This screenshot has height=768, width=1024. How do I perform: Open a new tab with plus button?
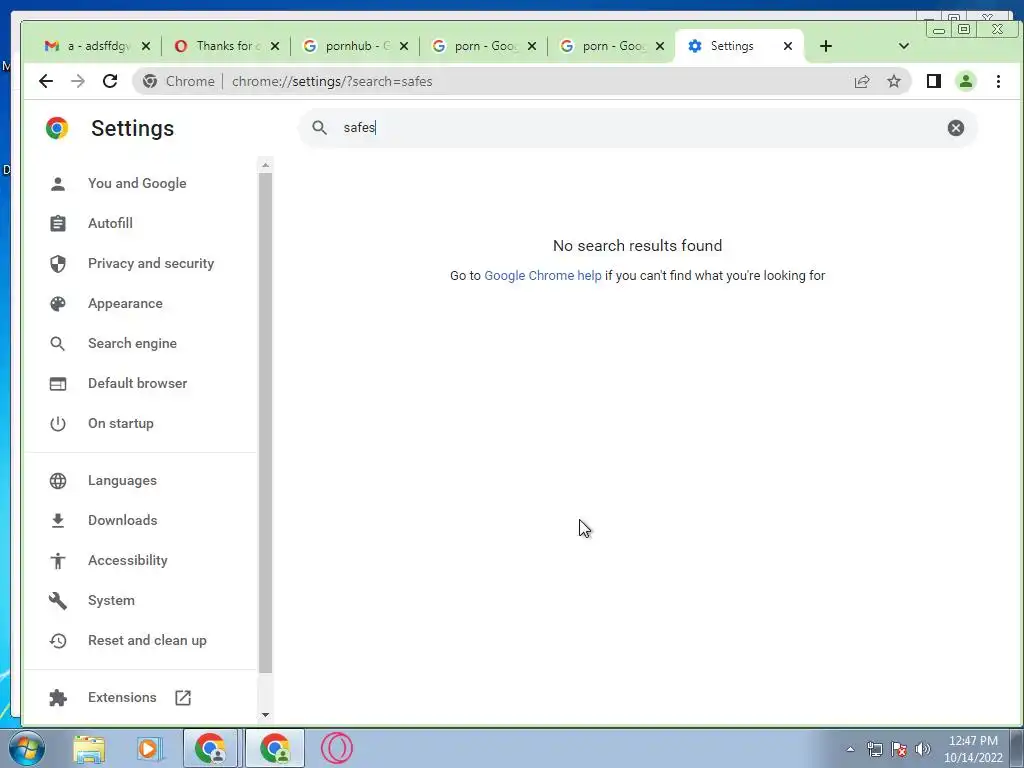[825, 46]
